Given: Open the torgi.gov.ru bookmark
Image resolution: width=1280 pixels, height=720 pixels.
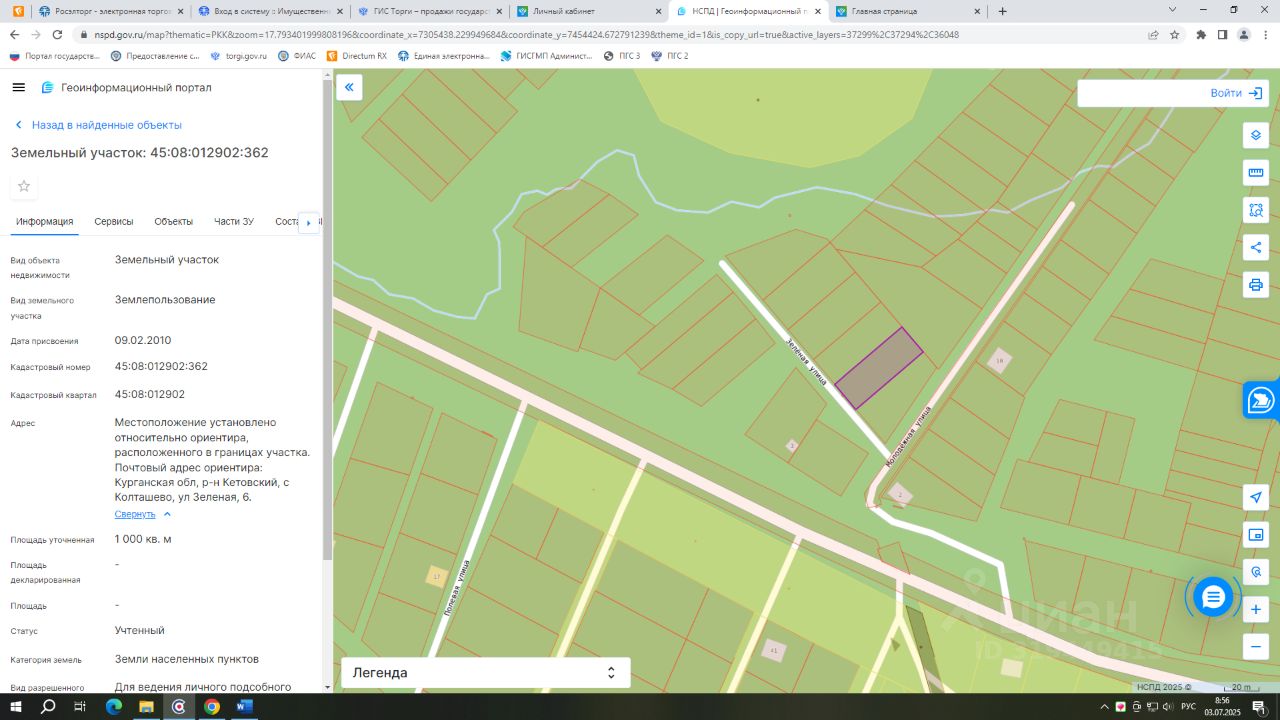Looking at the screenshot, I should [x=238, y=56].
